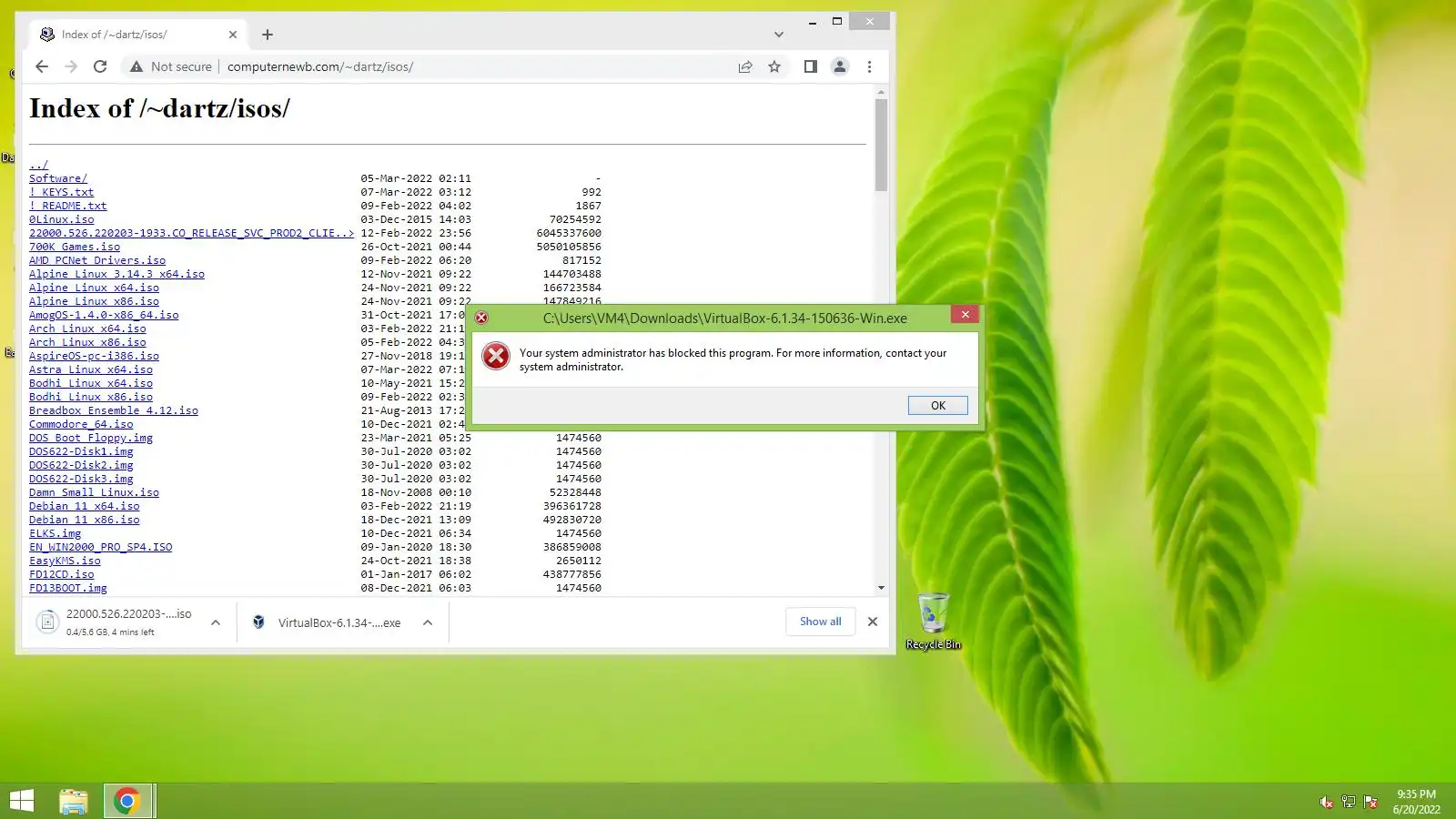Open the Software/ folder link

point(58,178)
